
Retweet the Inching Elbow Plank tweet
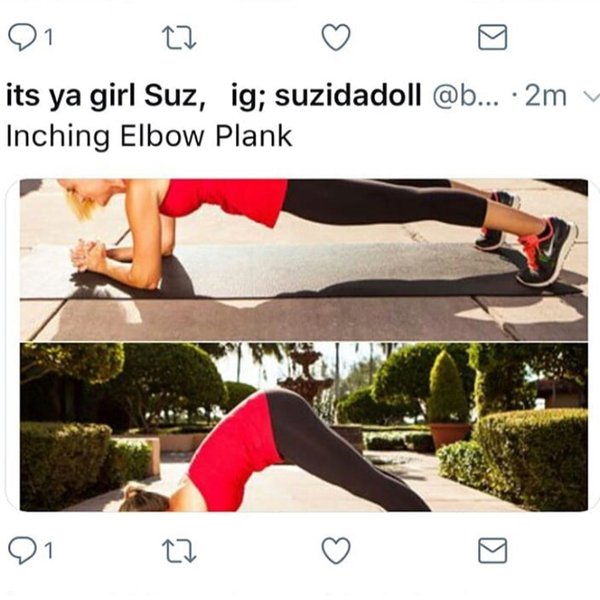point(179,551)
